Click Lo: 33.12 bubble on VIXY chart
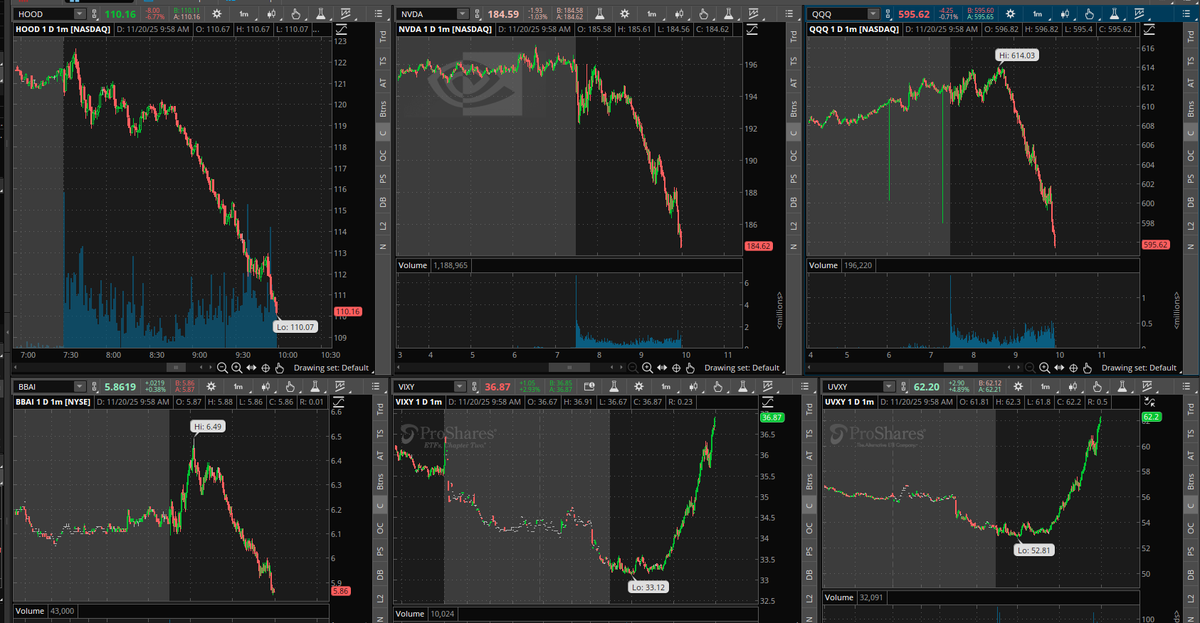The image size is (1200, 623). [x=646, y=587]
